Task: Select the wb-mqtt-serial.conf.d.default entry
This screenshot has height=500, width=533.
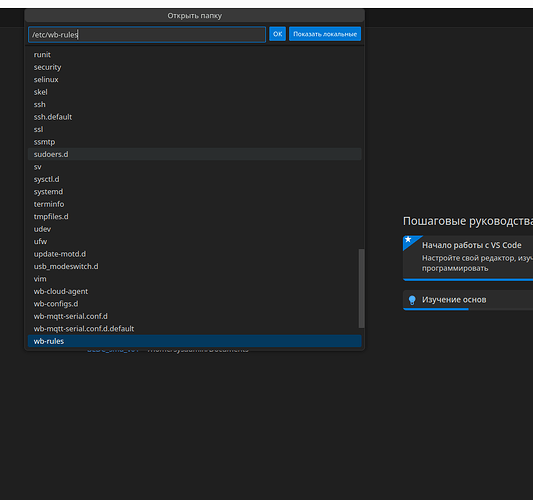Action: (x=194, y=329)
